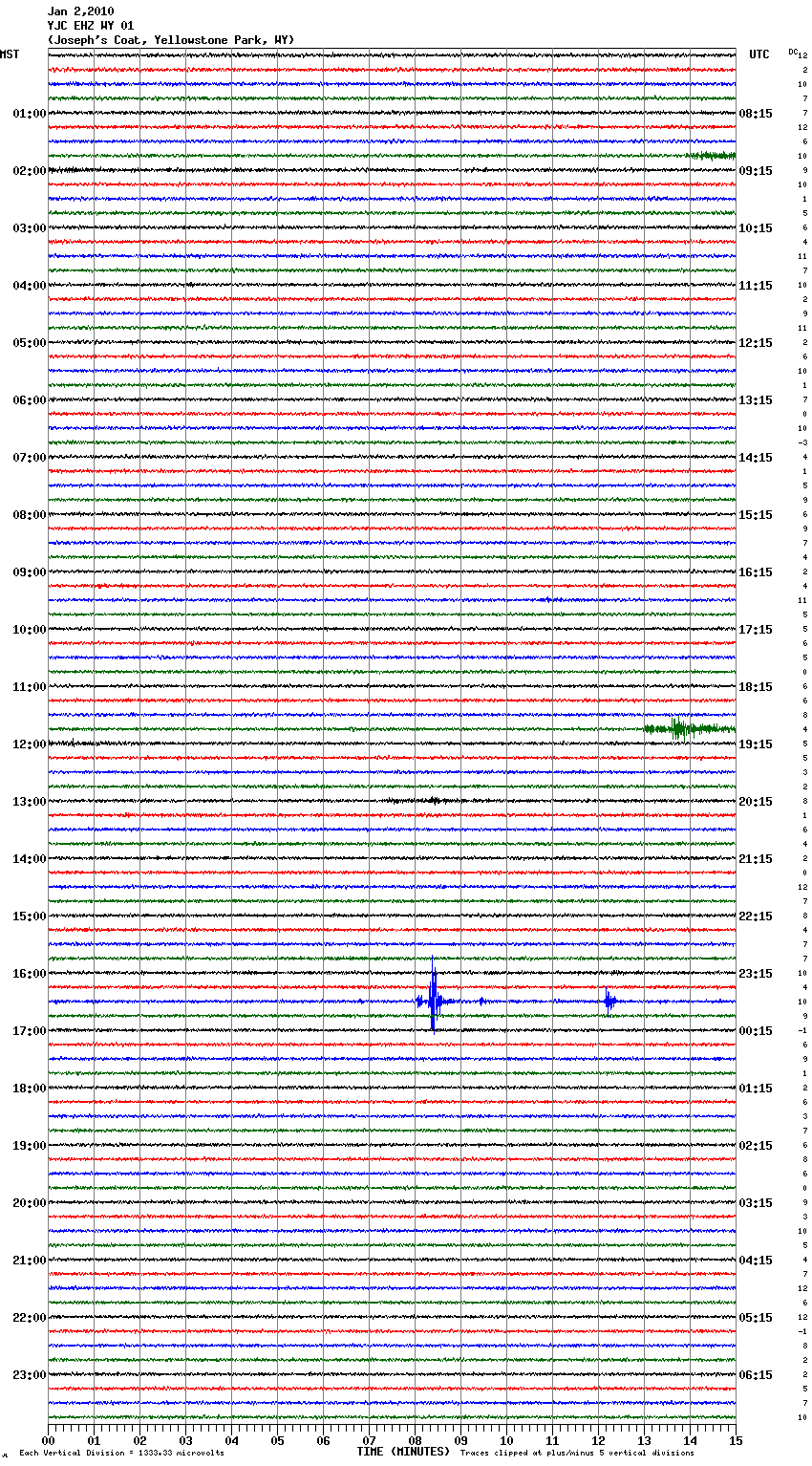The width and height of the screenshot is (812, 1466).
Task: Click the 03:15 UTC time label
Action: (756, 1203)
